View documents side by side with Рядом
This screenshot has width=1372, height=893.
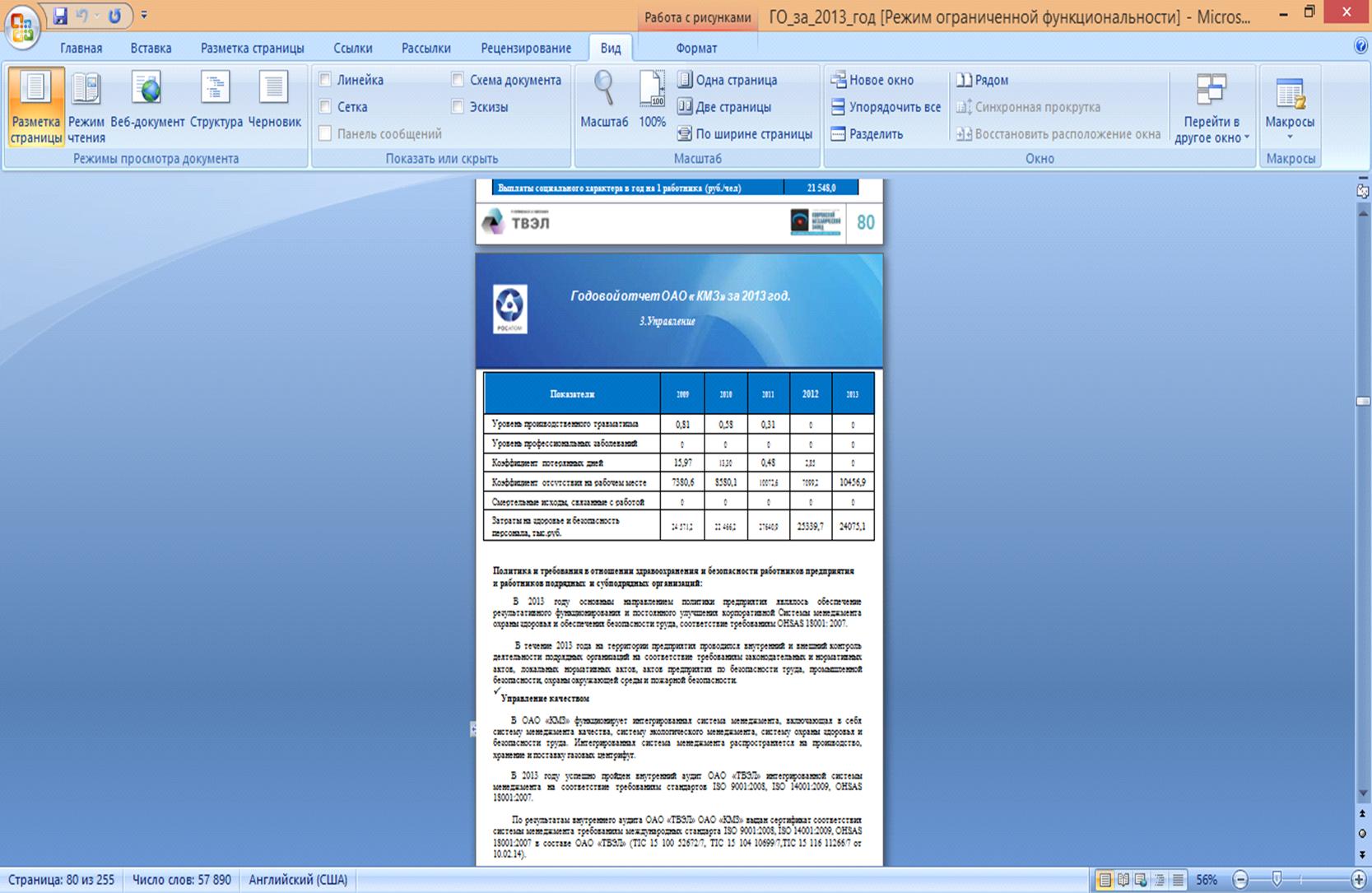[982, 80]
